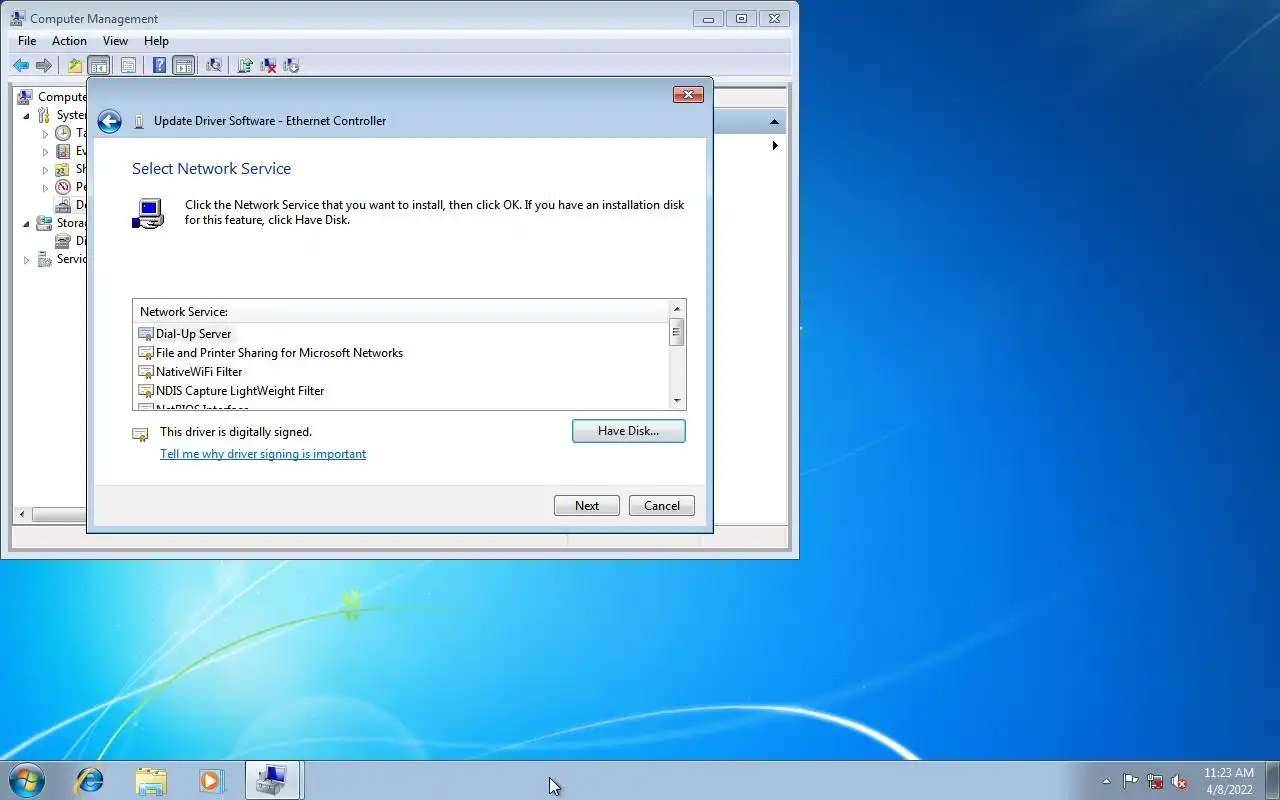Show hidden icons in the system tray

click(x=1106, y=781)
